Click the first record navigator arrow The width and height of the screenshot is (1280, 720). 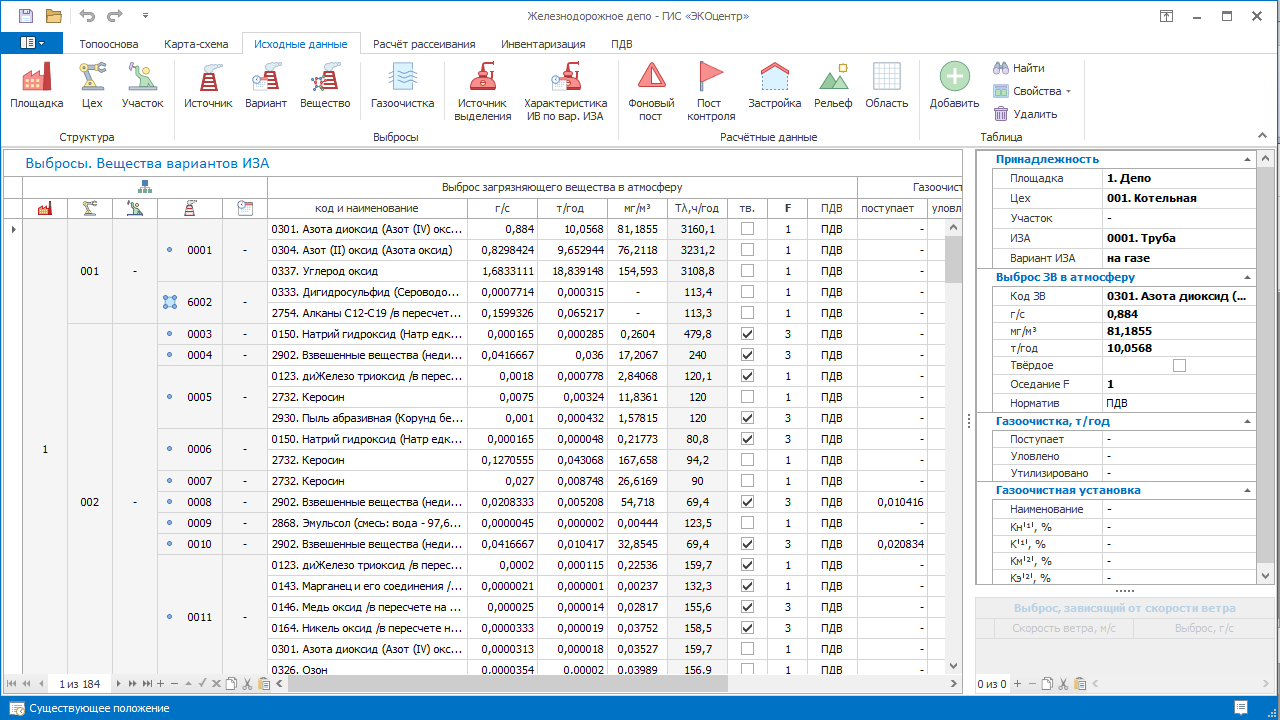(x=13, y=684)
